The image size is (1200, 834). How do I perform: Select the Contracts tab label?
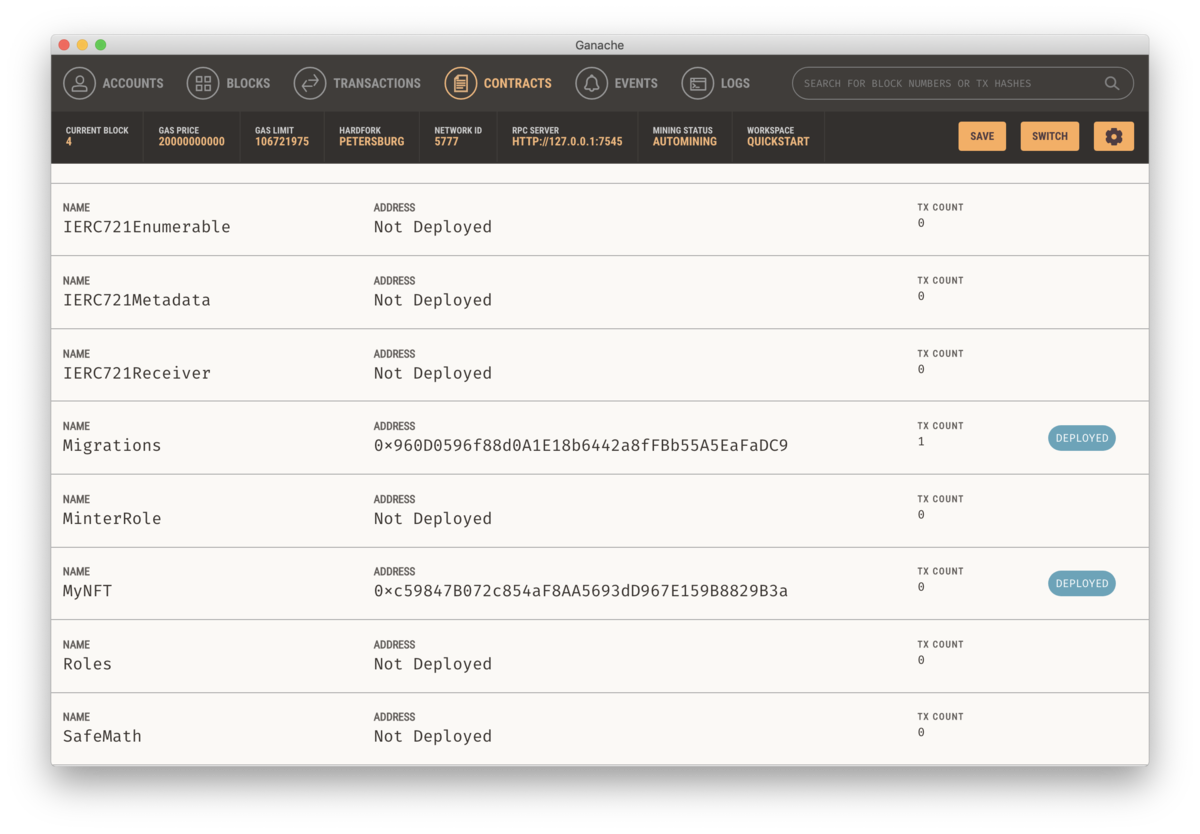tap(518, 83)
